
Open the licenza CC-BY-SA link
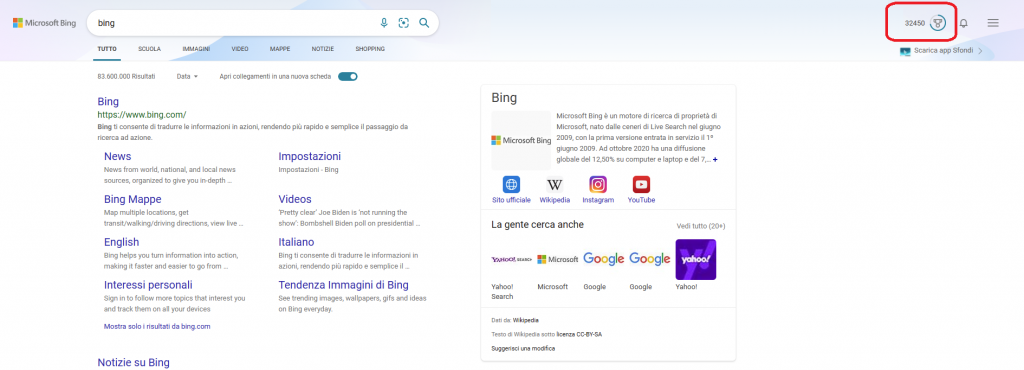[x=579, y=334]
